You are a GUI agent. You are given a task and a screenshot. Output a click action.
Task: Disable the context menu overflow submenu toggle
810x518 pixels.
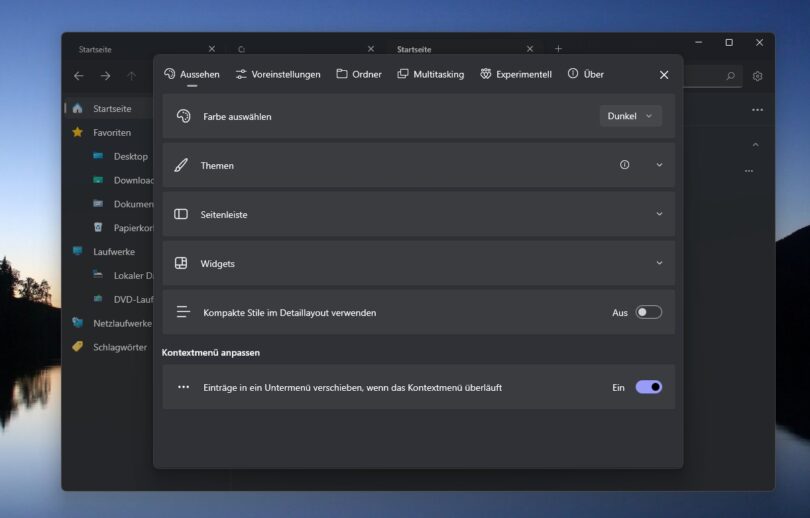[x=648, y=387]
